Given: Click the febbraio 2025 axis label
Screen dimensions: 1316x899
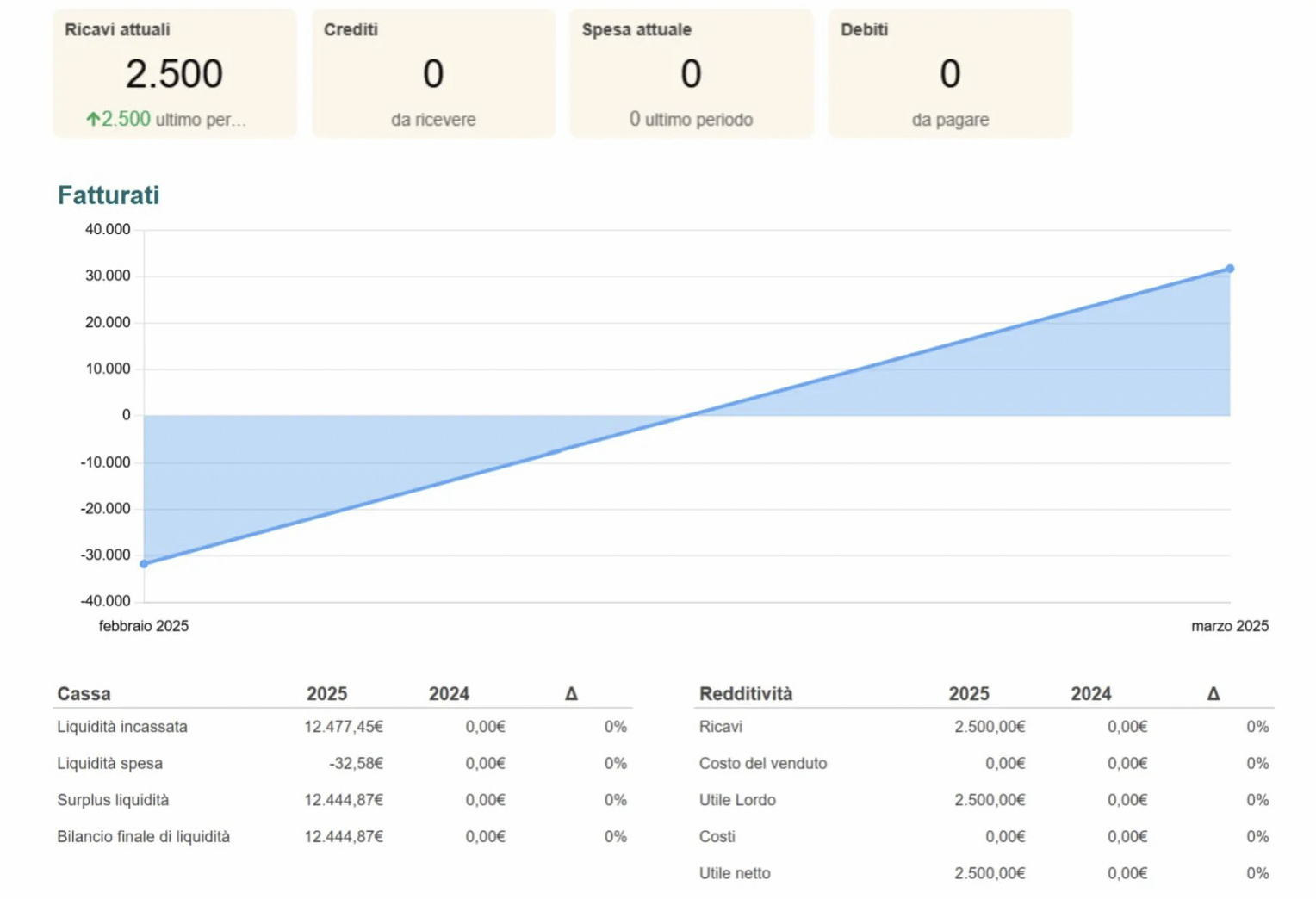Looking at the screenshot, I should pyautogui.click(x=144, y=626).
